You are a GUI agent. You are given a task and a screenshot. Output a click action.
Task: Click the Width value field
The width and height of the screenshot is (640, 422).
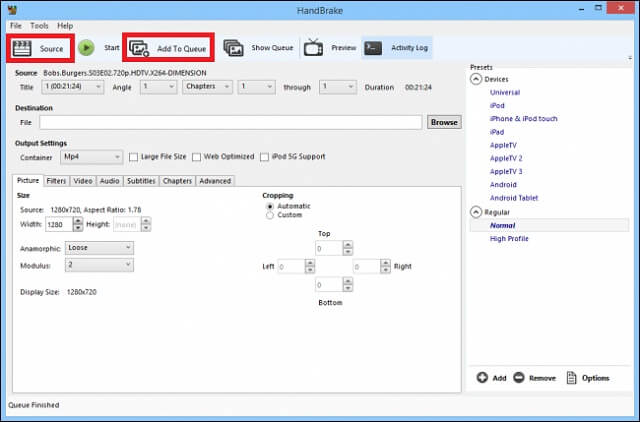[59, 224]
